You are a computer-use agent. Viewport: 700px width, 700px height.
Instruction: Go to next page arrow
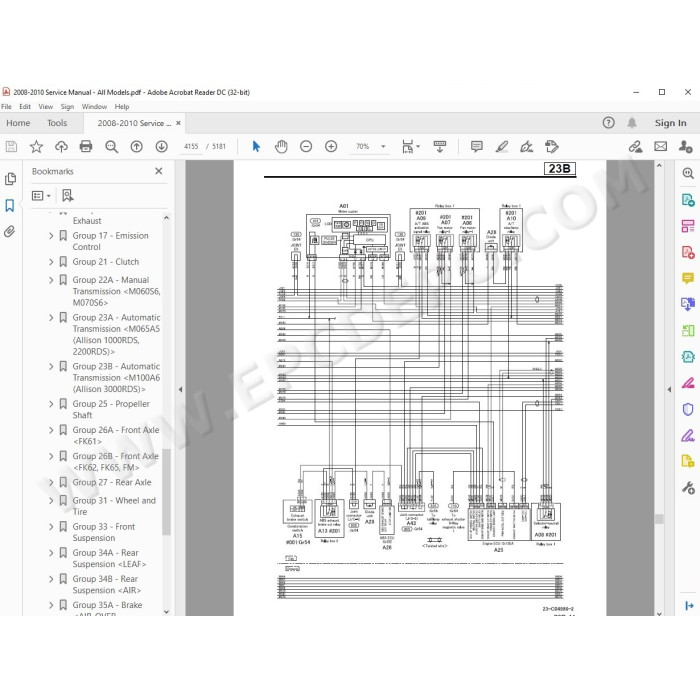(x=162, y=146)
